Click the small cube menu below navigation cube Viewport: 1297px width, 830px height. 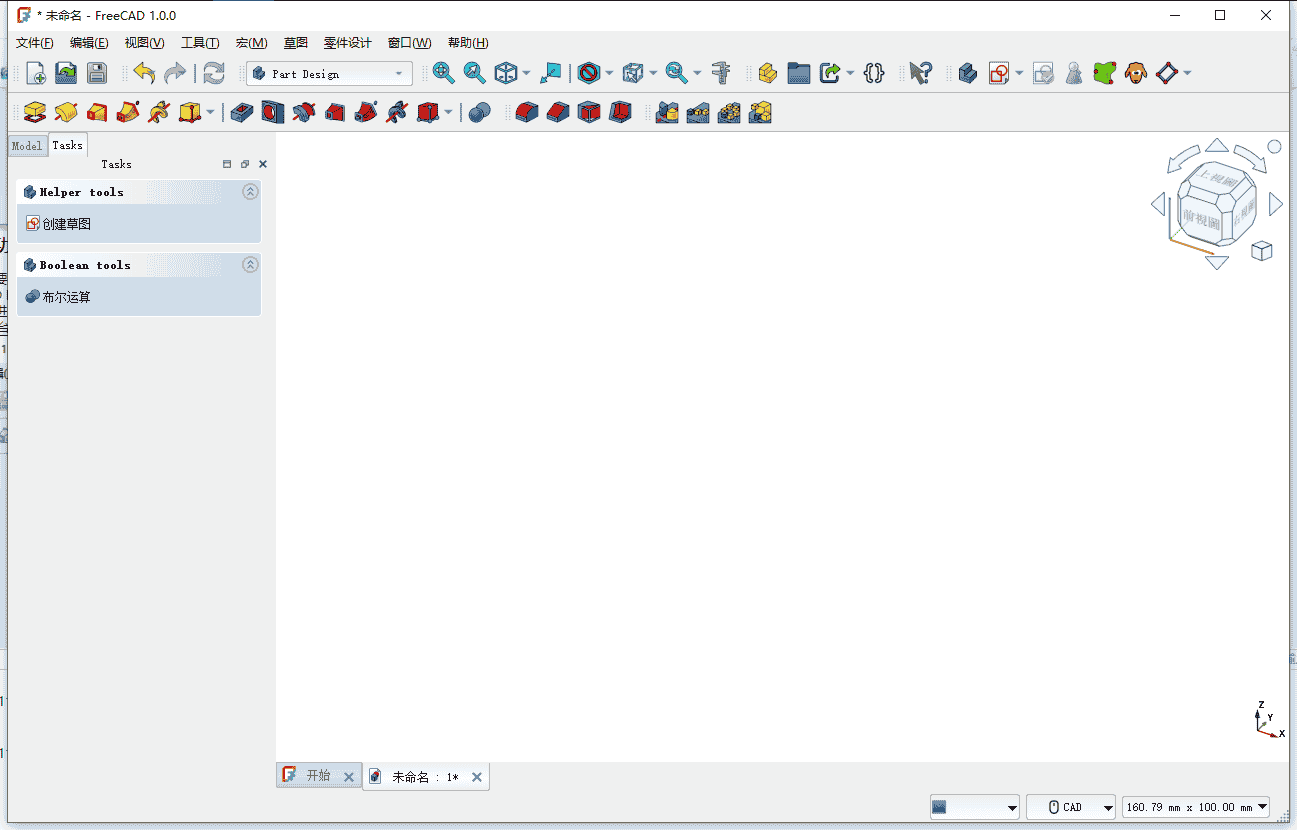[1262, 251]
